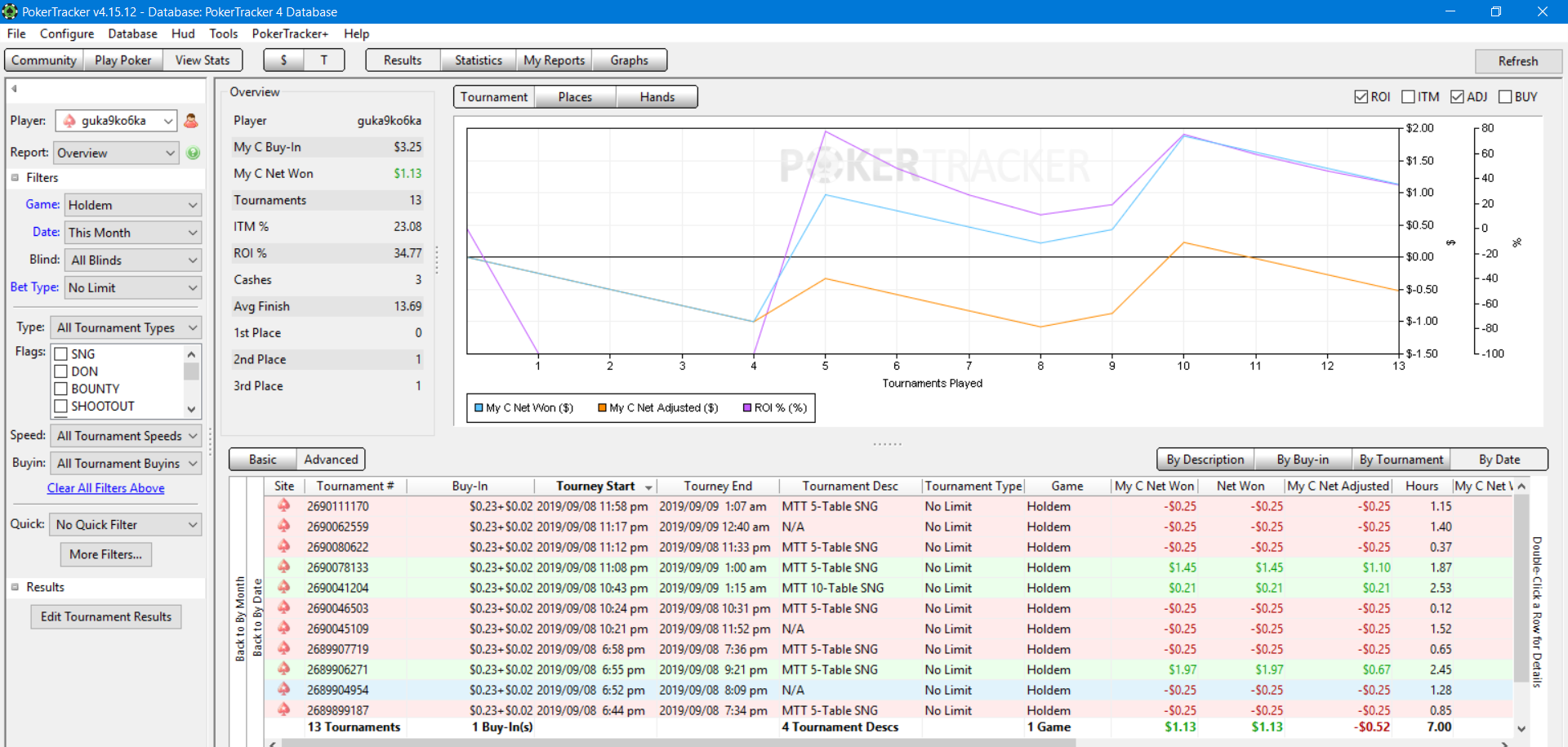Check the BOUNTY flag checkbox
This screenshot has height=747, width=1568.
(60, 389)
